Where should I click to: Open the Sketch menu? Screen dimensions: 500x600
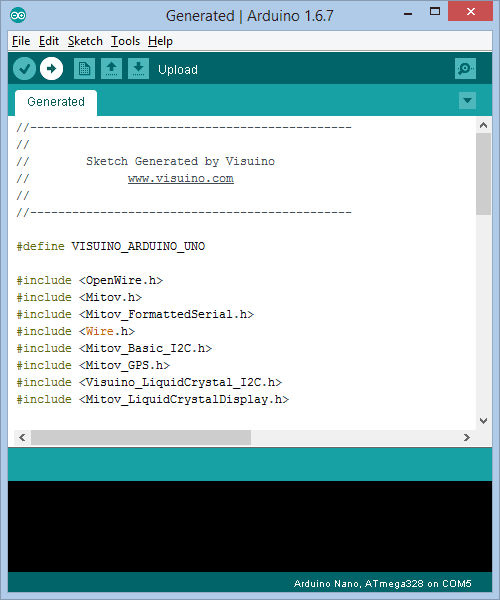click(85, 41)
